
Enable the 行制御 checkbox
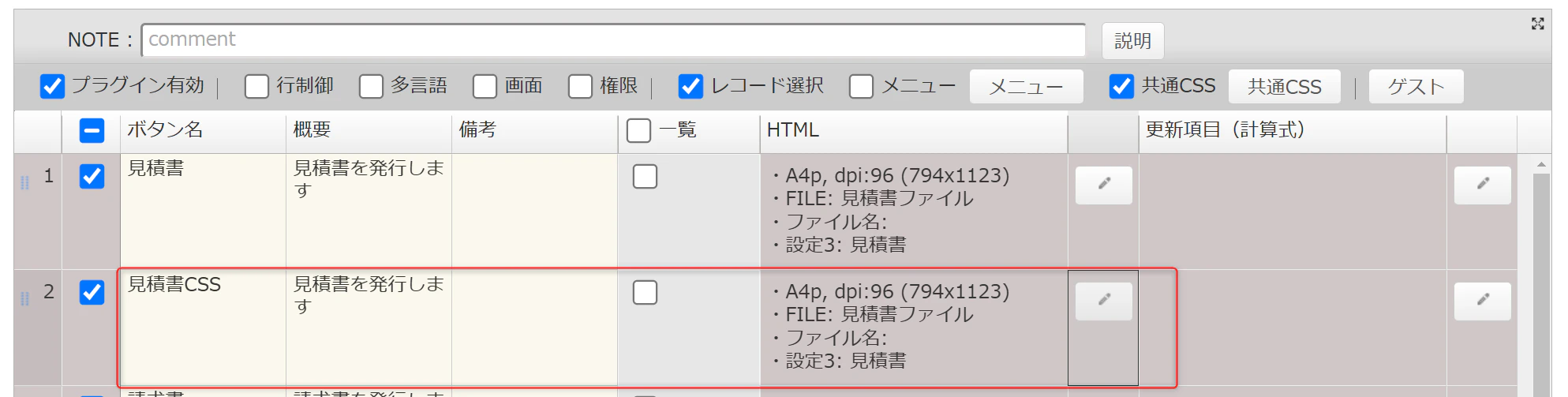(256, 86)
